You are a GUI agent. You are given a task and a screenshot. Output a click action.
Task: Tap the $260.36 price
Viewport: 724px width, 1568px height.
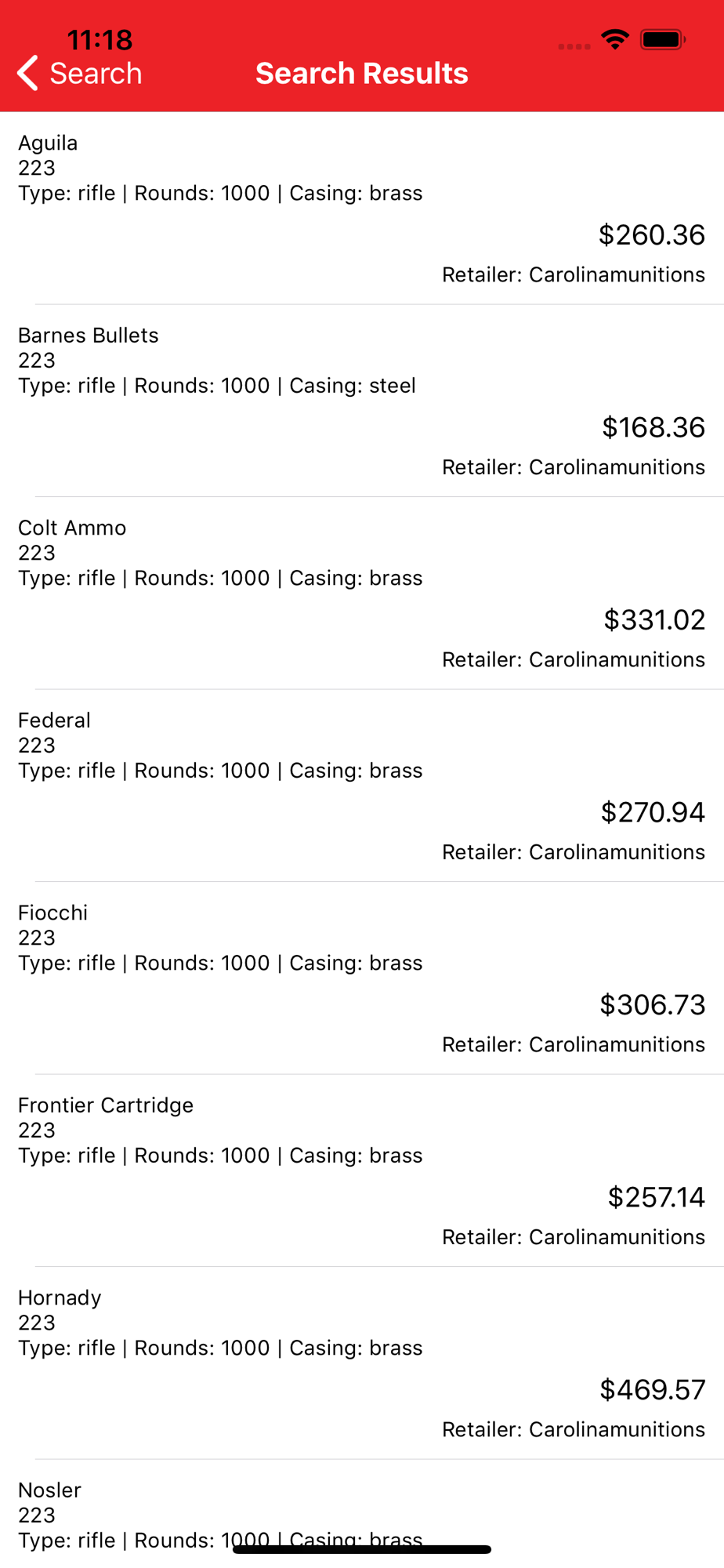coord(652,234)
